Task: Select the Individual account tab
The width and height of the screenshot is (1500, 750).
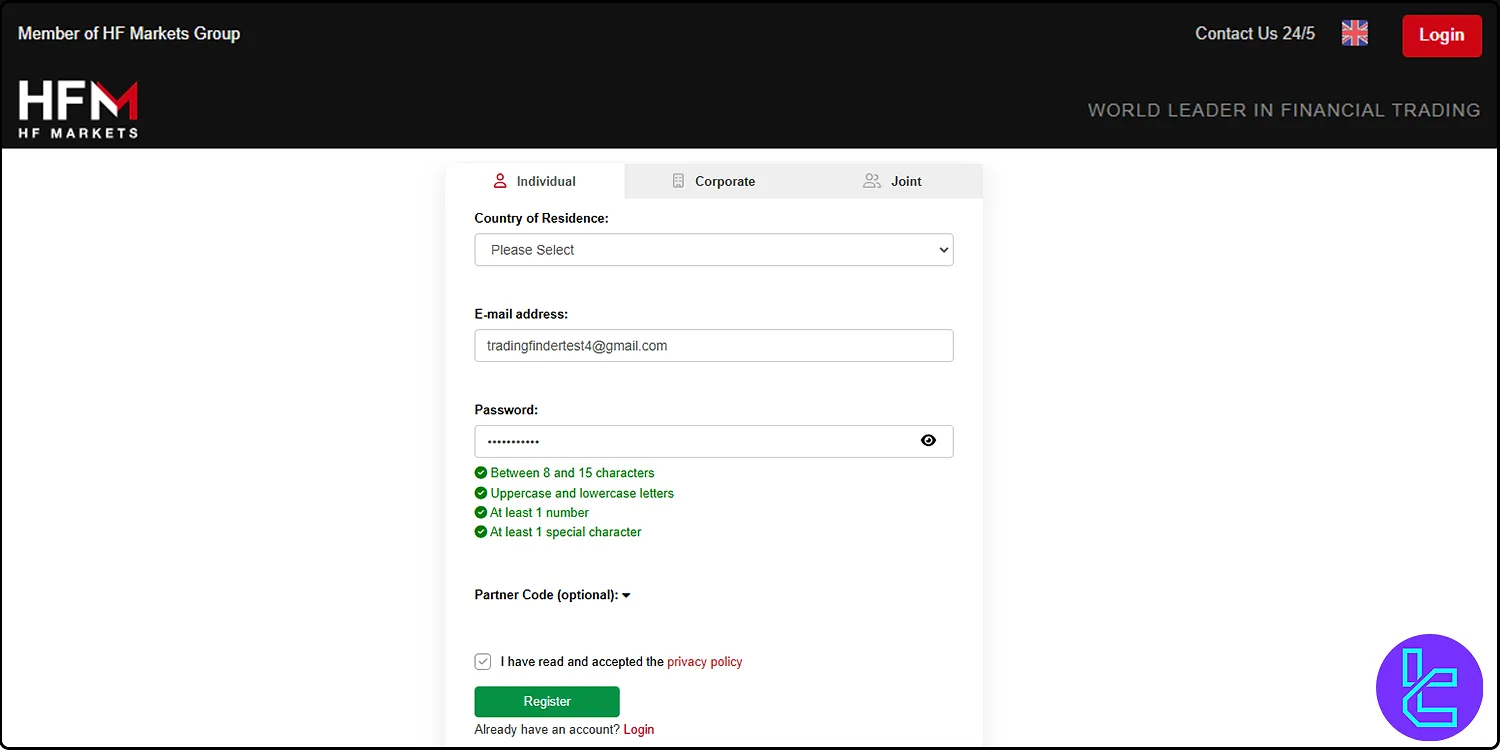Action: [535, 181]
